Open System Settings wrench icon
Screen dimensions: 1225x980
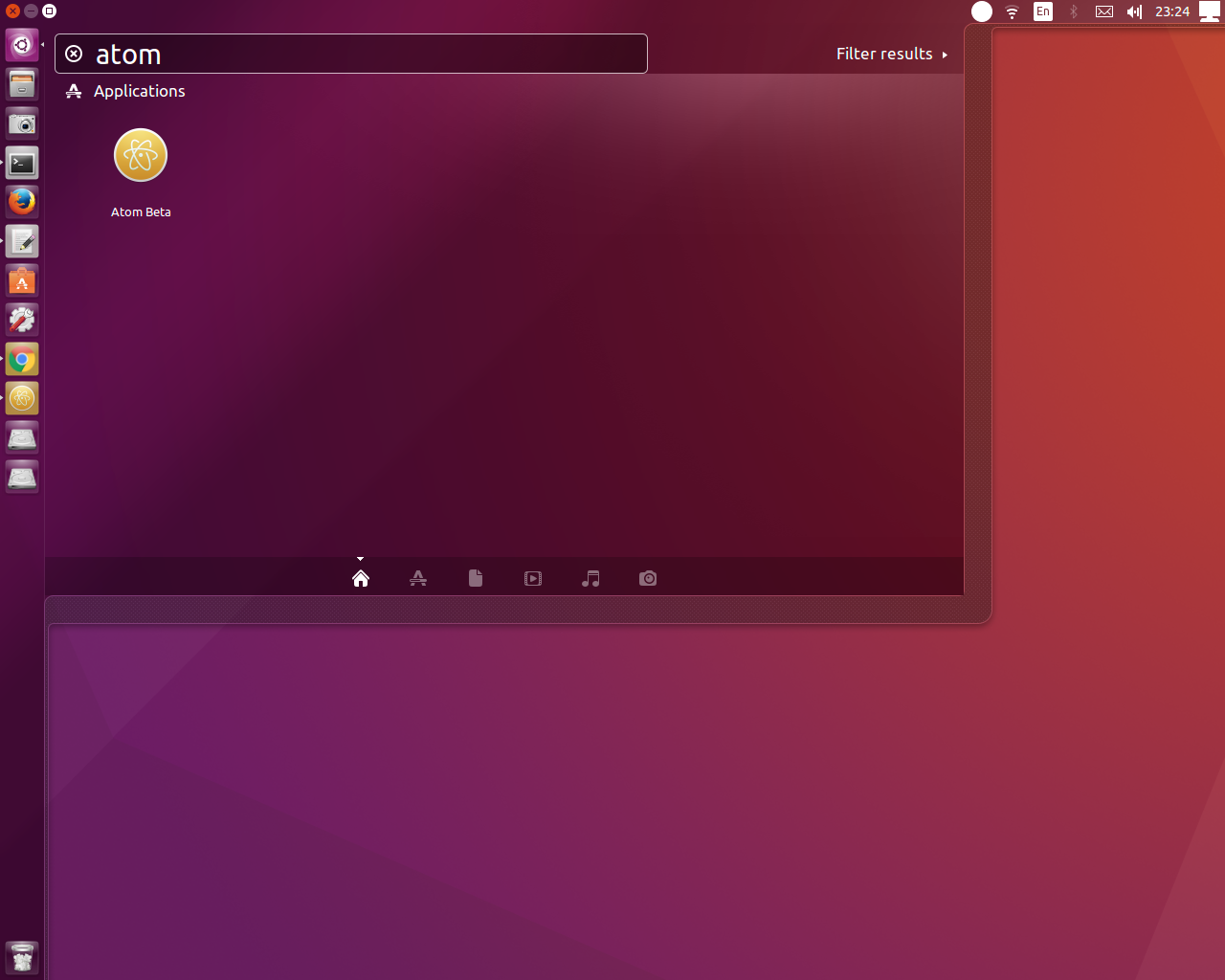click(x=22, y=320)
